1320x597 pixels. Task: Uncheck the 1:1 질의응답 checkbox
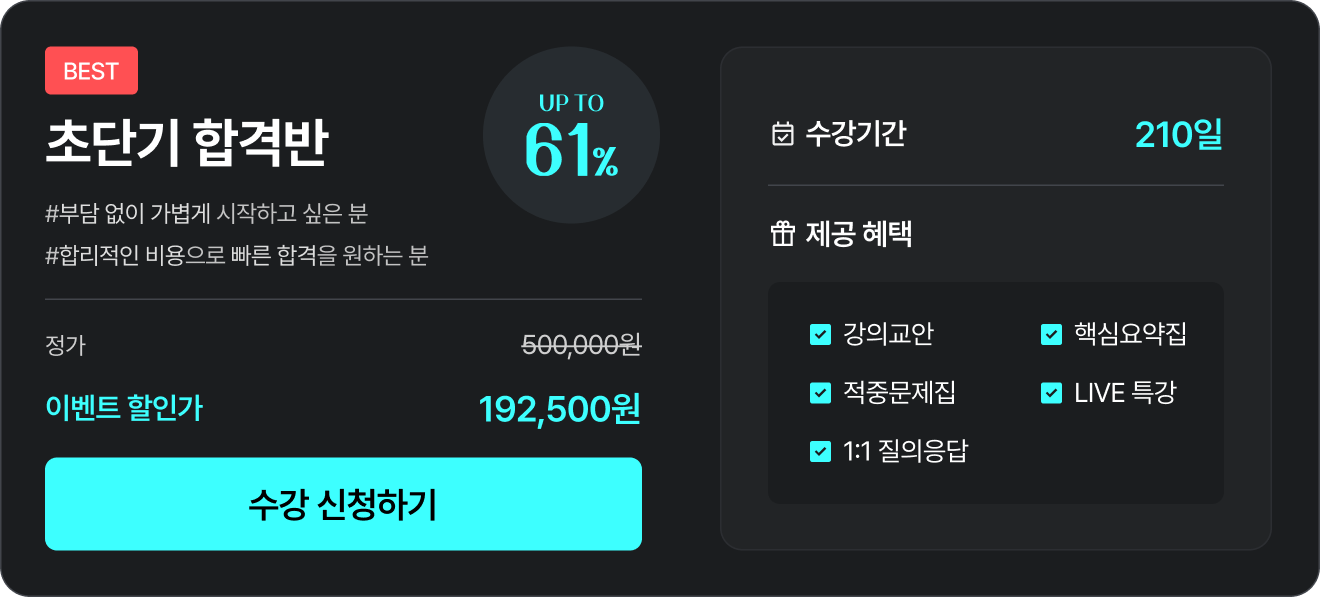pyautogui.click(x=820, y=451)
